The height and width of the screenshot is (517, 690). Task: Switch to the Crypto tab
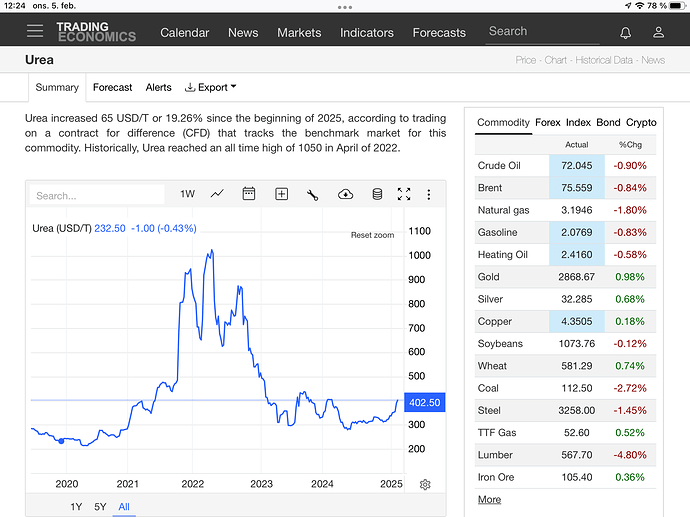point(641,122)
